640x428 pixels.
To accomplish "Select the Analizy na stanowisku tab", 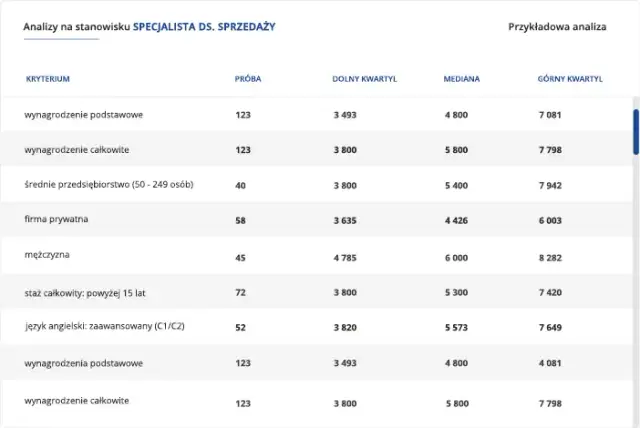I will (x=149, y=27).
